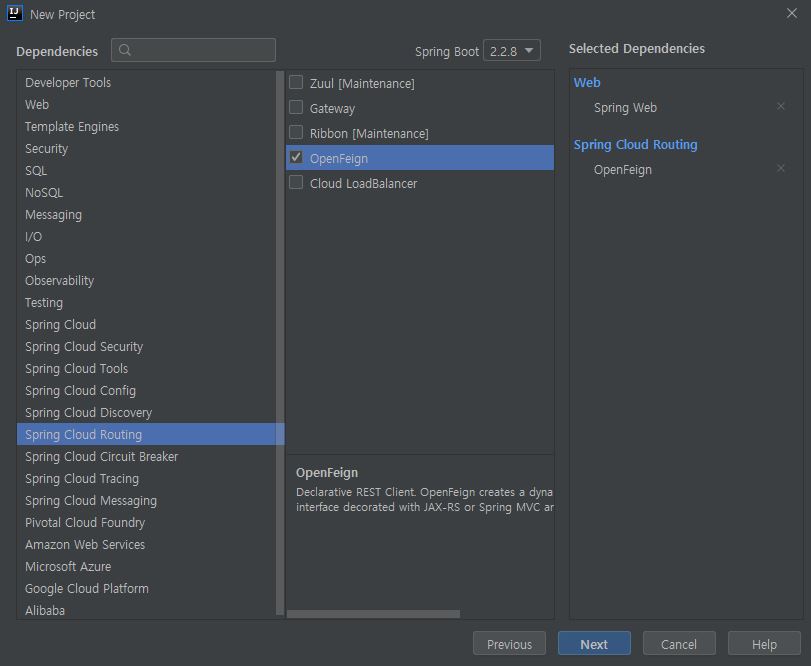Image resolution: width=811 pixels, height=666 pixels.
Task: Select Spring Cloud Circuit Breaker category
Action: tap(146, 457)
